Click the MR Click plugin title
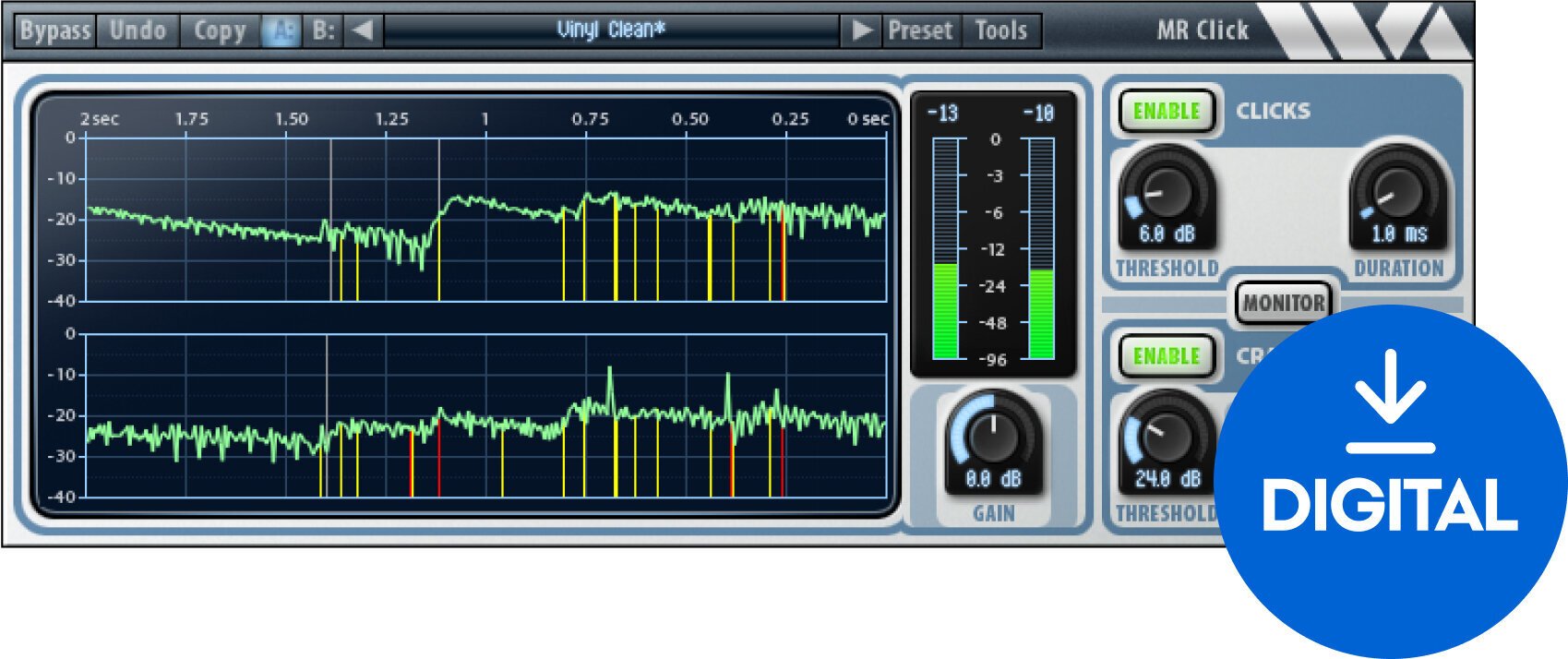Screen dimensions: 1568x659 1203,30
